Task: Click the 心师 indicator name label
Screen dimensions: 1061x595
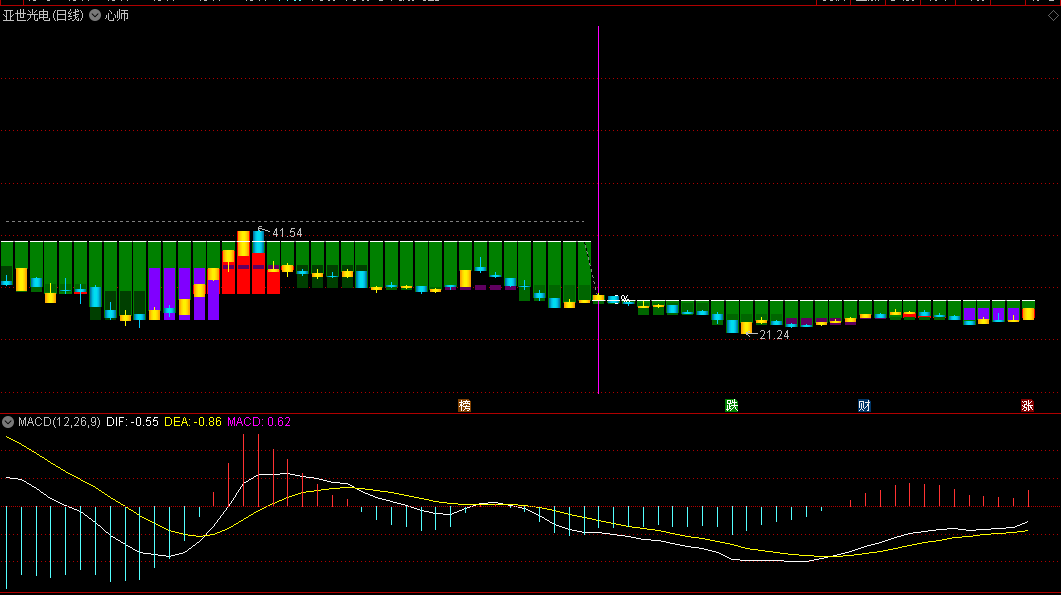Action: click(x=117, y=15)
